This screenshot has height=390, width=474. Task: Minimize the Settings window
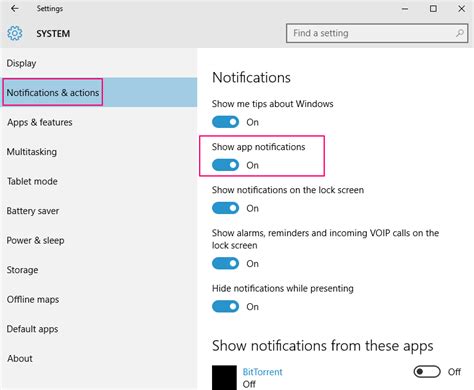(x=405, y=9)
